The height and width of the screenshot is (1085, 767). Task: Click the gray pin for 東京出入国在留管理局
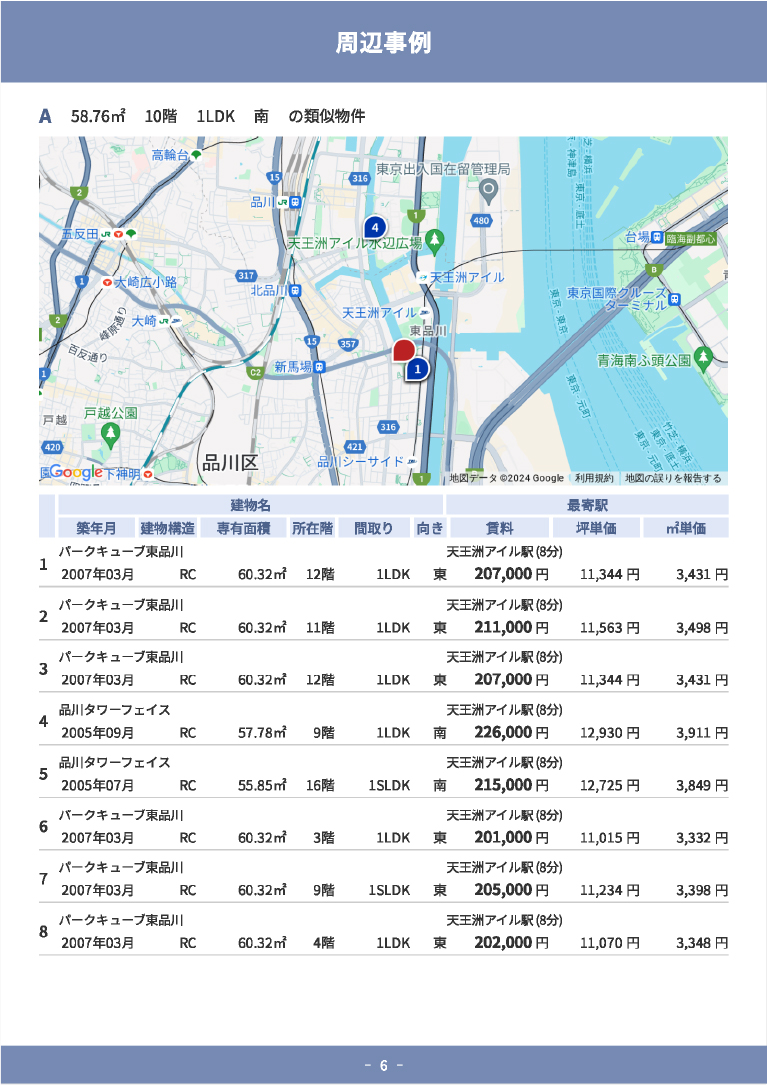[489, 192]
